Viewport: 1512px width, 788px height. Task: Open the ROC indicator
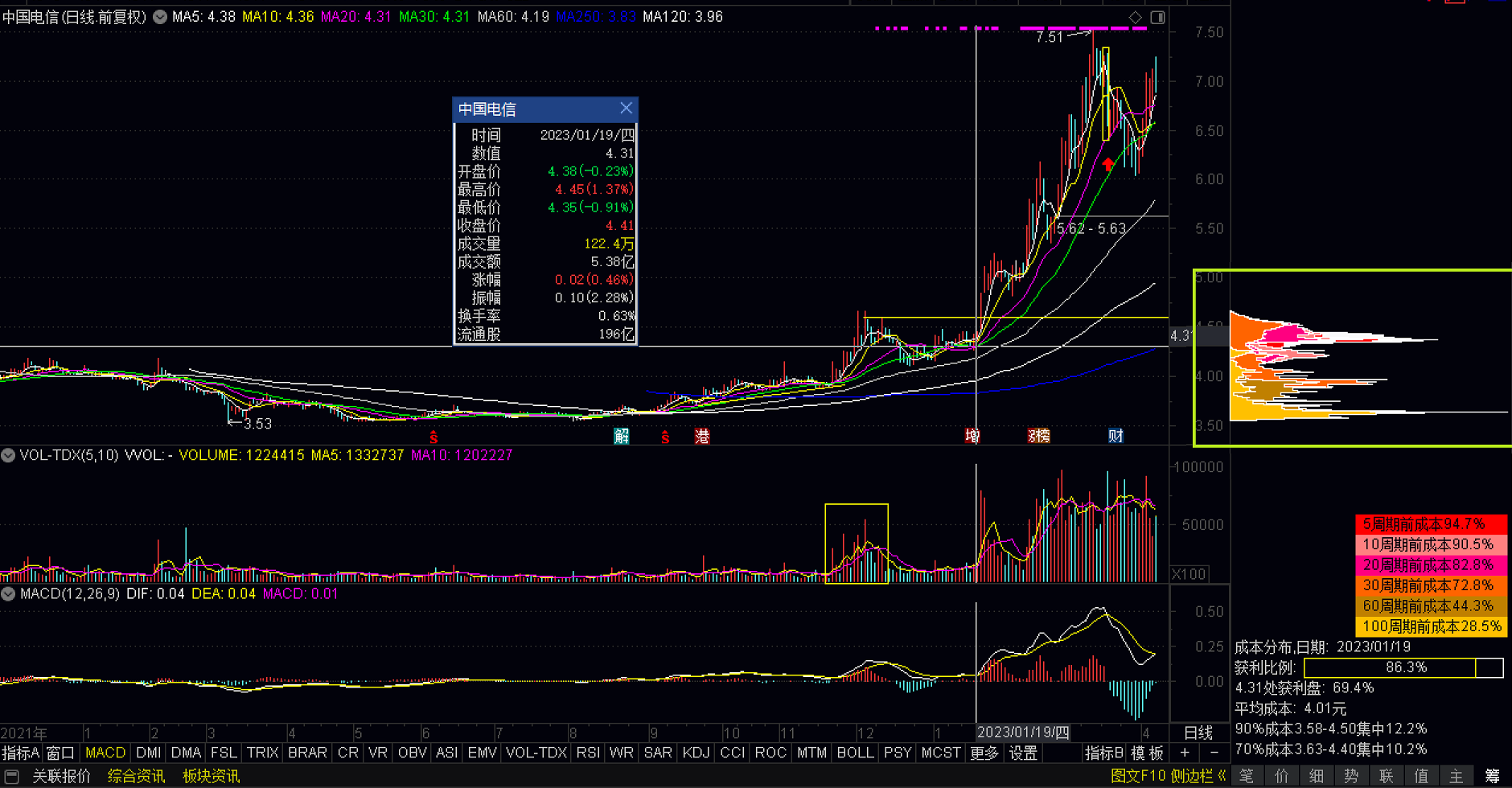point(770,753)
